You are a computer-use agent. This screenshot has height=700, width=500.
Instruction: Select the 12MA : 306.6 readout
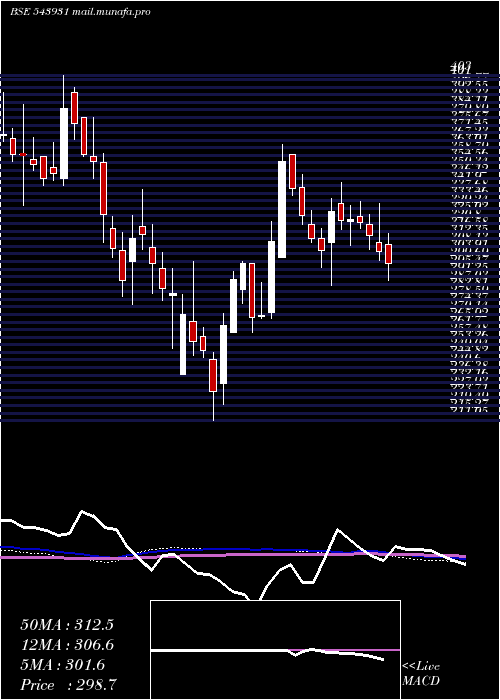67,645
